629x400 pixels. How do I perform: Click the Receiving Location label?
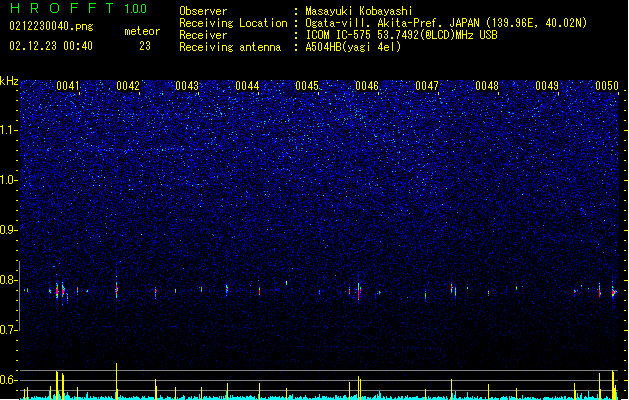coord(233,23)
